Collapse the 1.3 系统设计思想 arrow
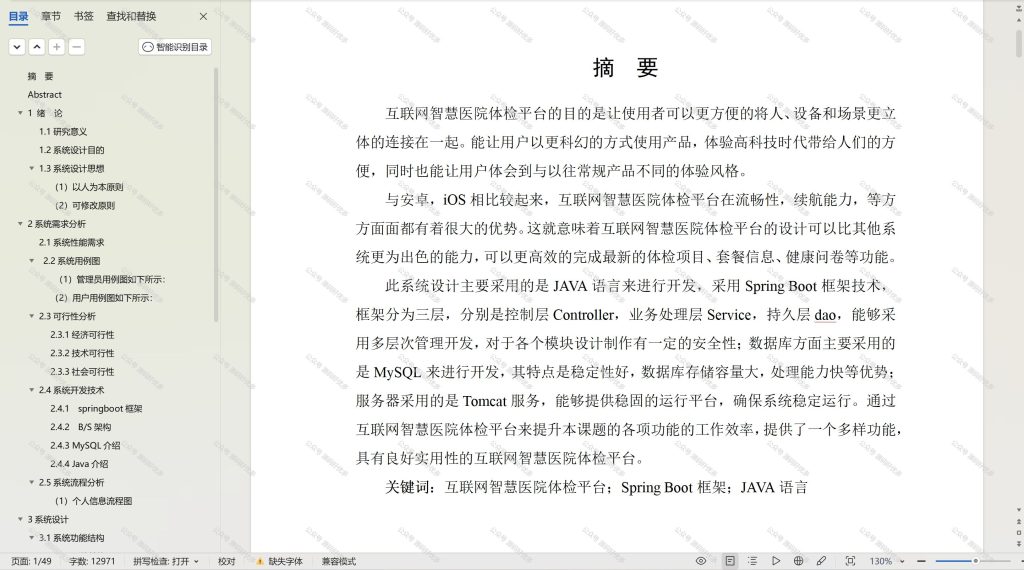Viewport: 1024px width, 570px height. [31, 168]
